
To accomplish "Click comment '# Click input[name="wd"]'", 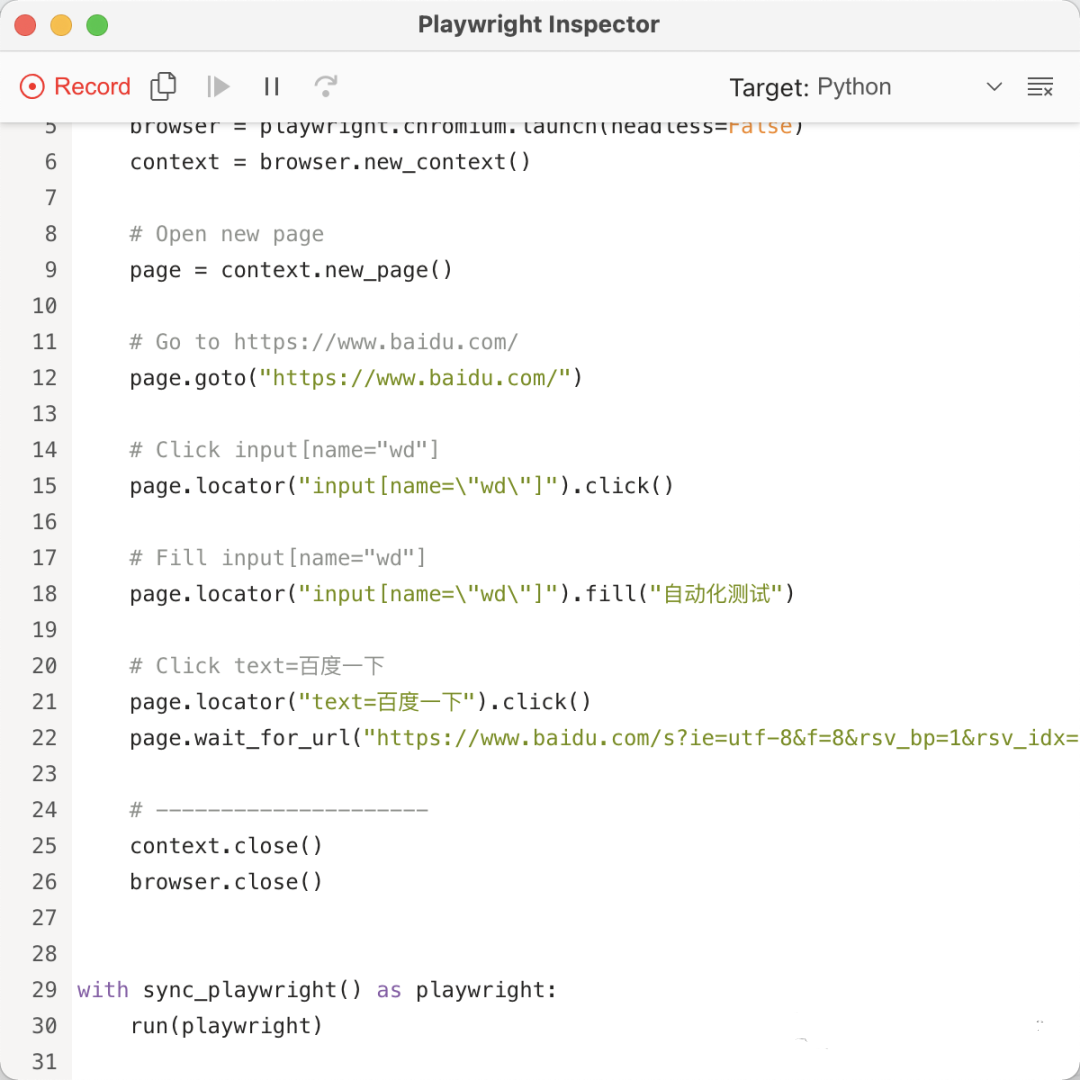I will pyautogui.click(x=284, y=450).
